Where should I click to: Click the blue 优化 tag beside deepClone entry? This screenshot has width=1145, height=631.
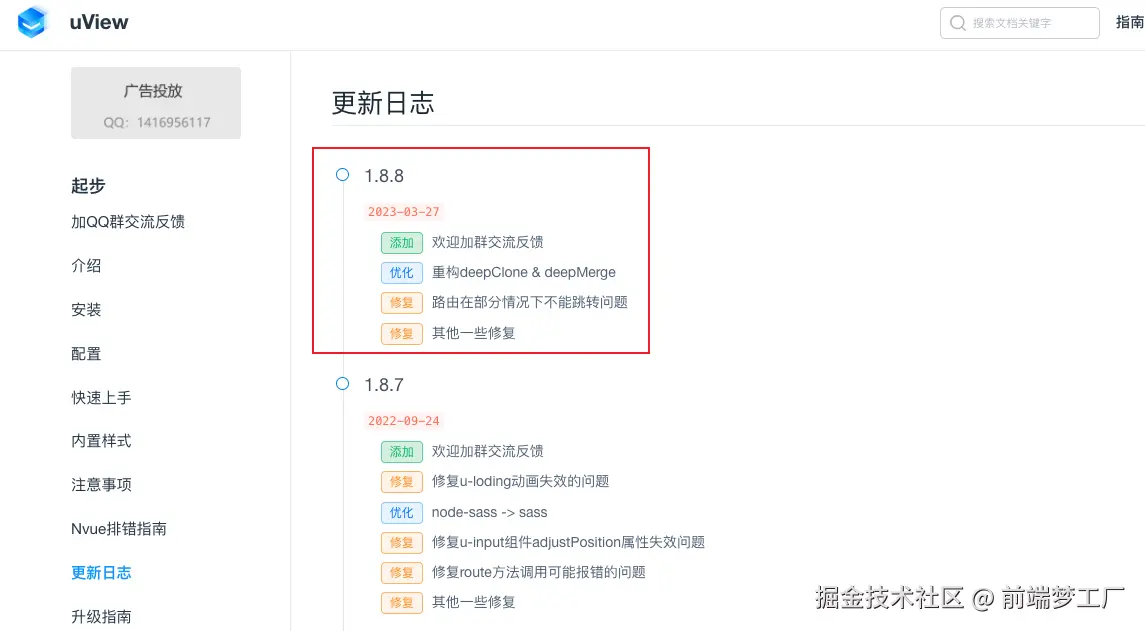[x=401, y=273]
